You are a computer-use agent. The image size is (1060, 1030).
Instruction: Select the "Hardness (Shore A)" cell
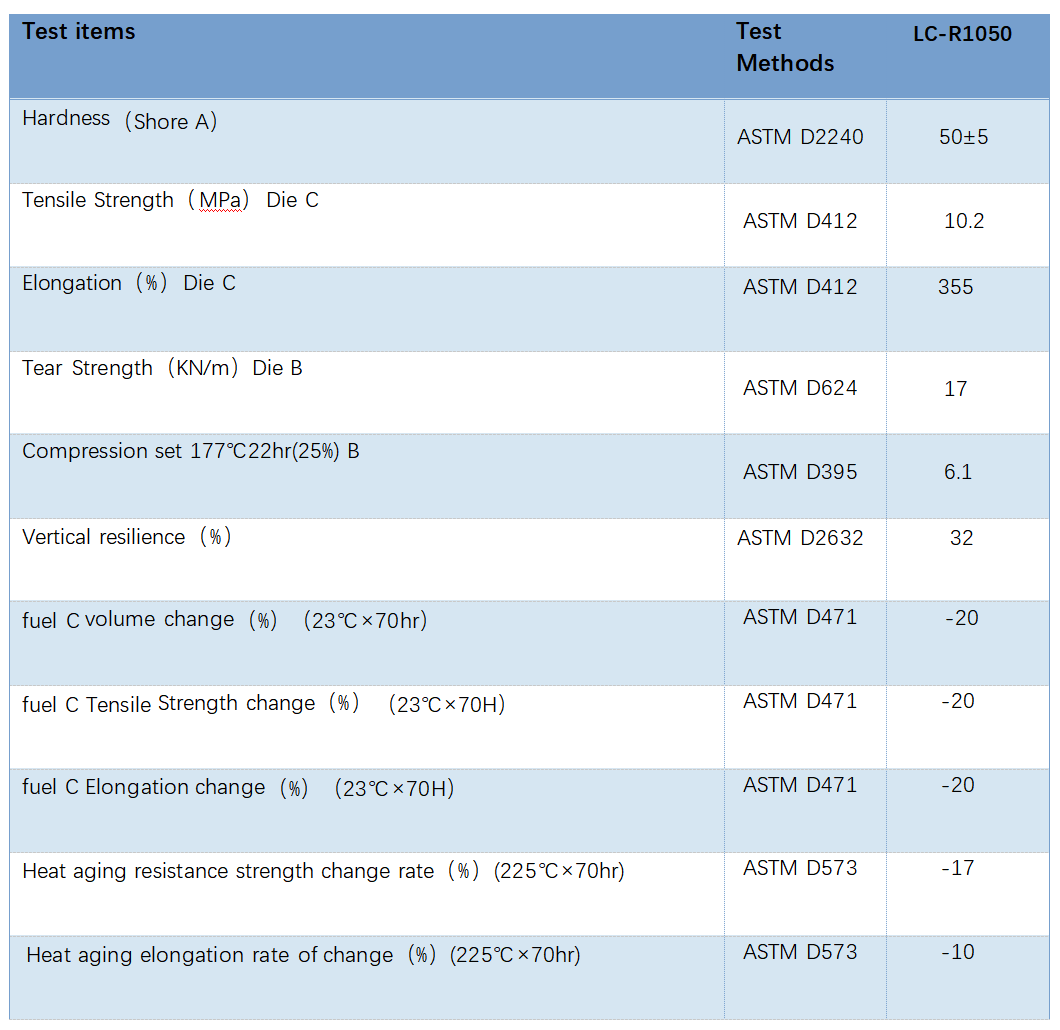(x=120, y=120)
